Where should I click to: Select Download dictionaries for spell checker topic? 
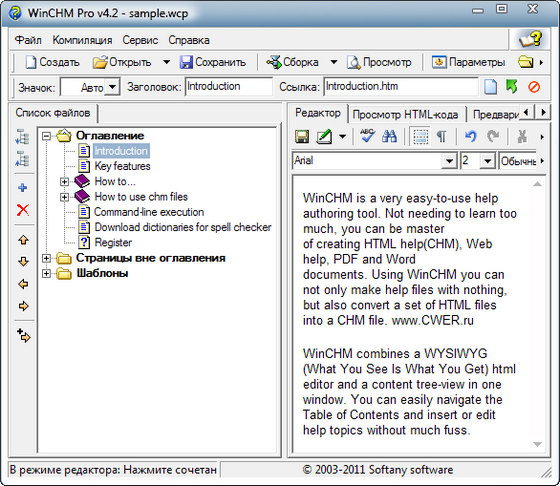(182, 227)
